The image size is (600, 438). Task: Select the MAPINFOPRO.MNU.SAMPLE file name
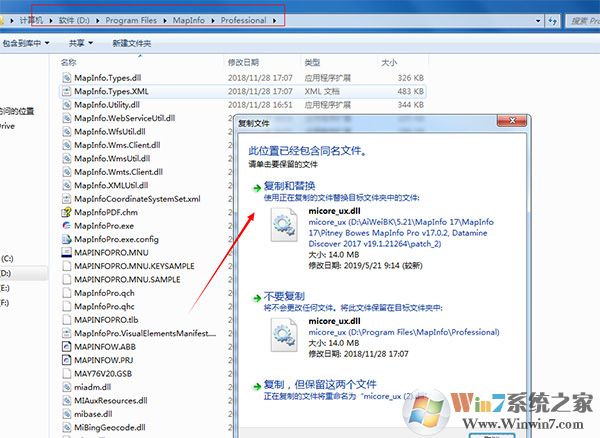pyautogui.click(x=127, y=280)
